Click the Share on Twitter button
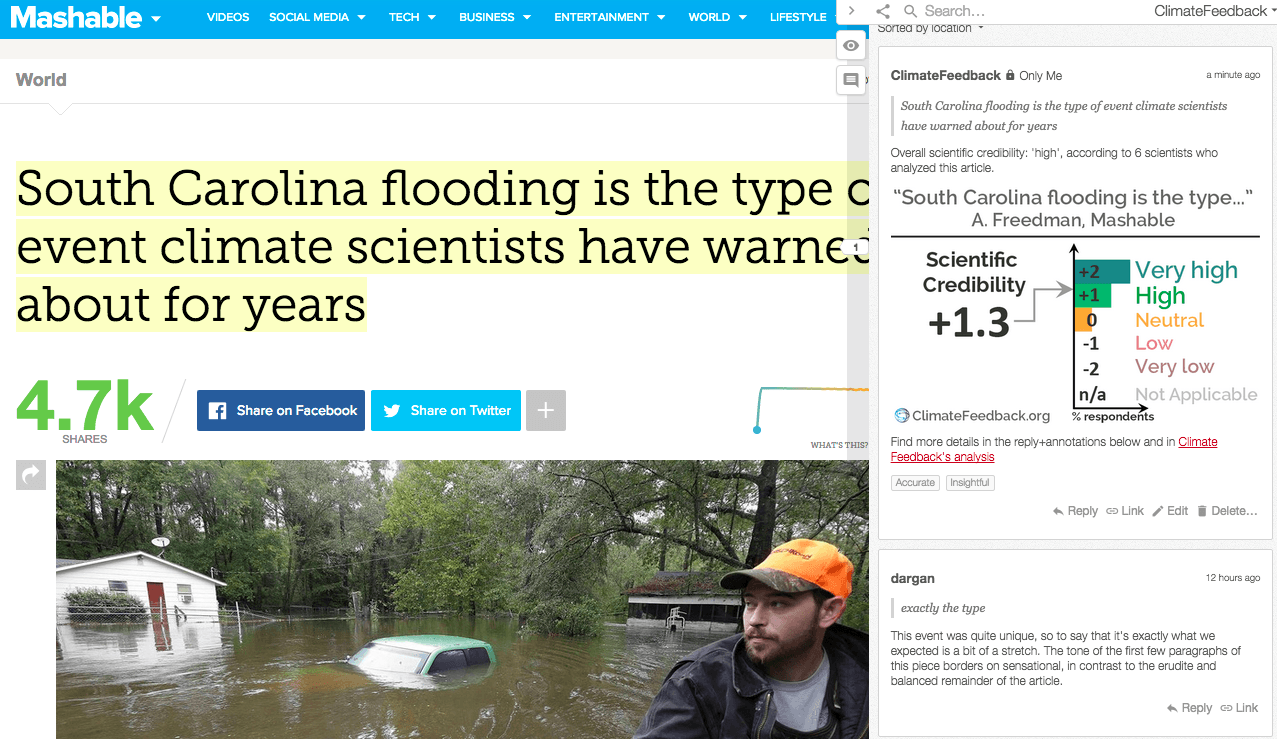This screenshot has height=739, width=1277. tap(446, 410)
